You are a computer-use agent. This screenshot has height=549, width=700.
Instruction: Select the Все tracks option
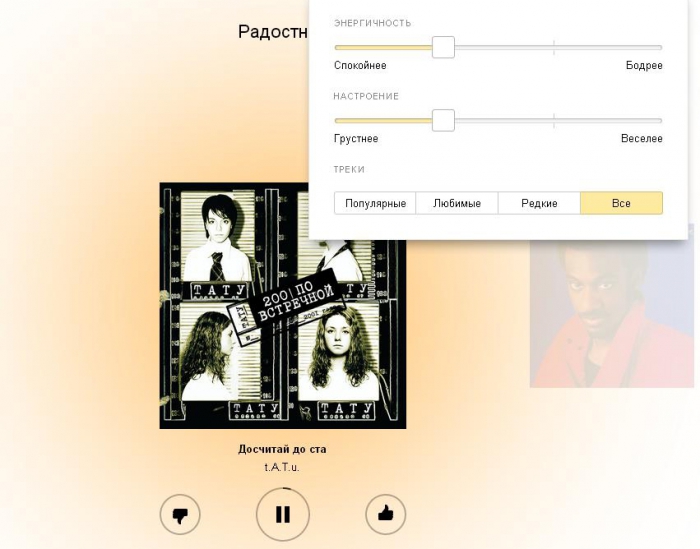coord(621,204)
